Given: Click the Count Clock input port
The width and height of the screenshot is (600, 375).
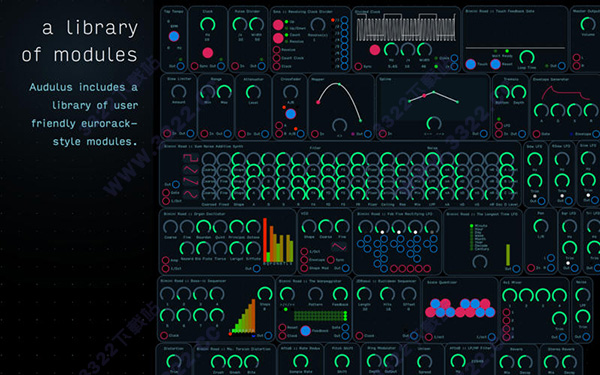Looking at the screenshot, I should pos(276,58).
